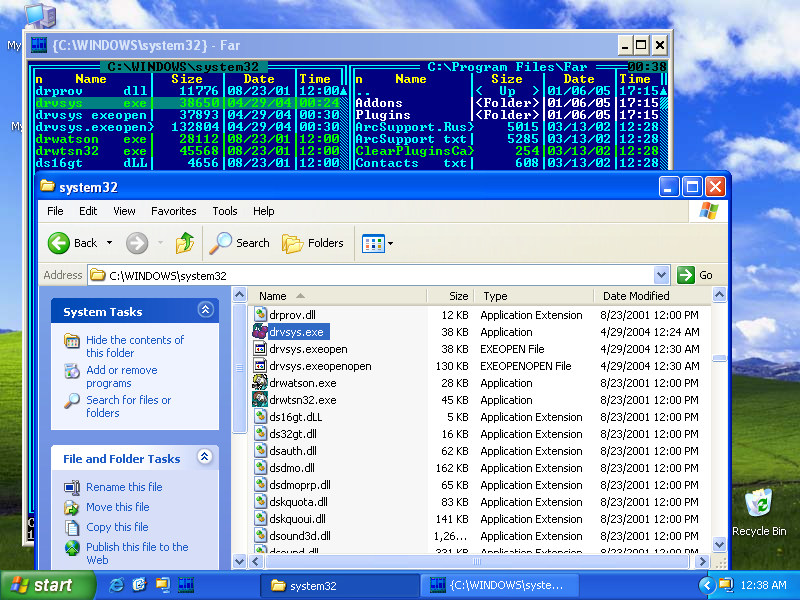Switch to the Far taskbar button
Image resolution: width=800 pixels, height=600 pixels.
click(x=499, y=585)
